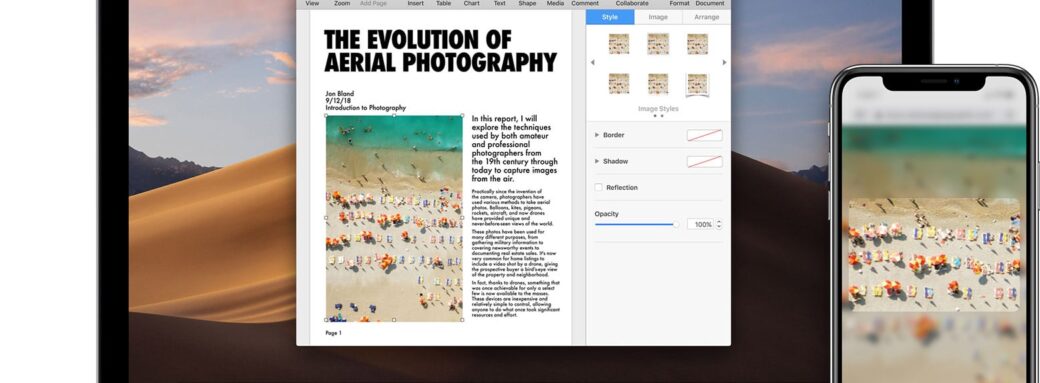Click the Add Page toolbar button

click(x=373, y=3)
